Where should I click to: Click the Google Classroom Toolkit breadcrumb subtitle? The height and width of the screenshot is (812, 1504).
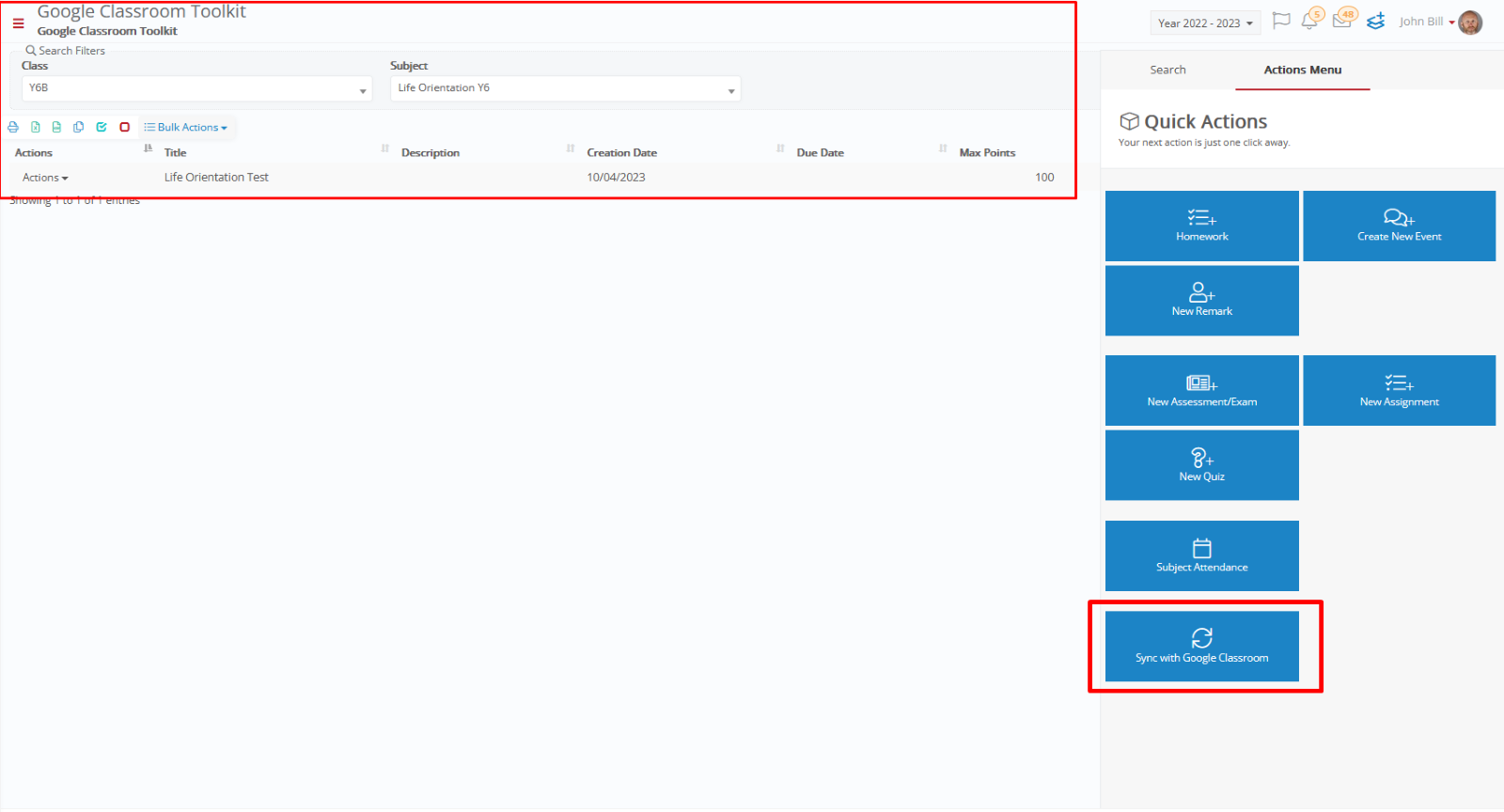107,31
